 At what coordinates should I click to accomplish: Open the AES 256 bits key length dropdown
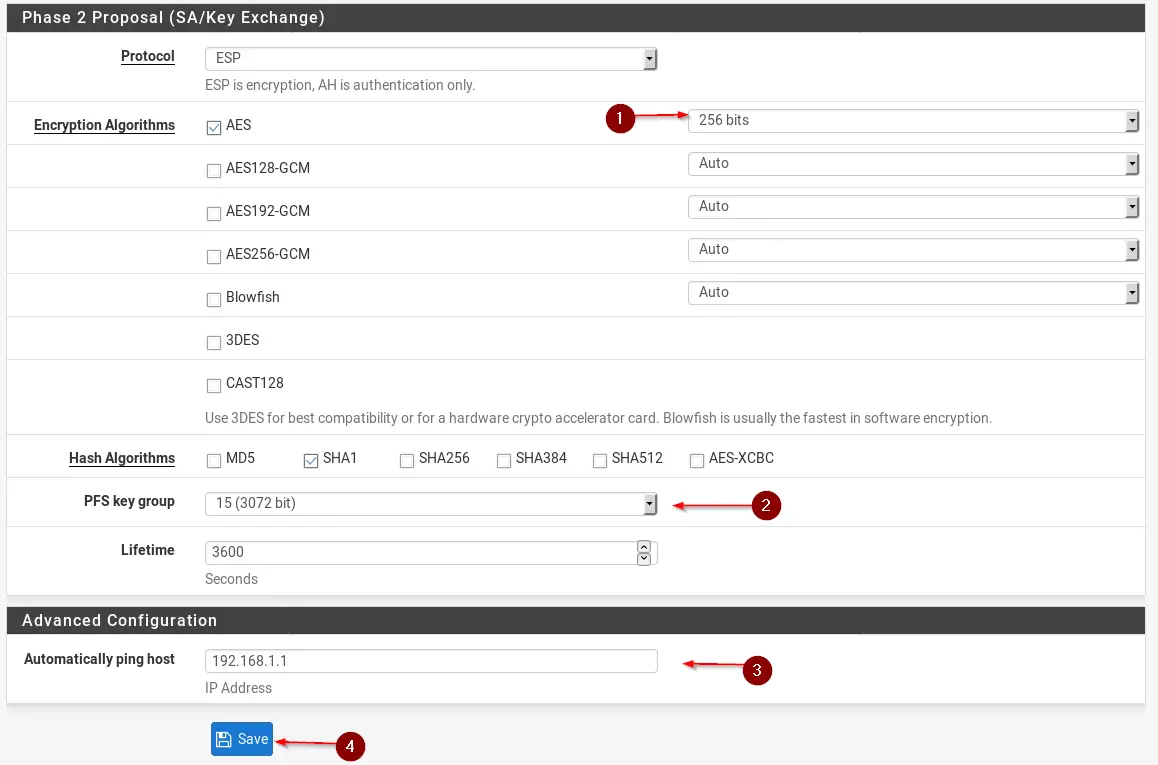point(913,120)
